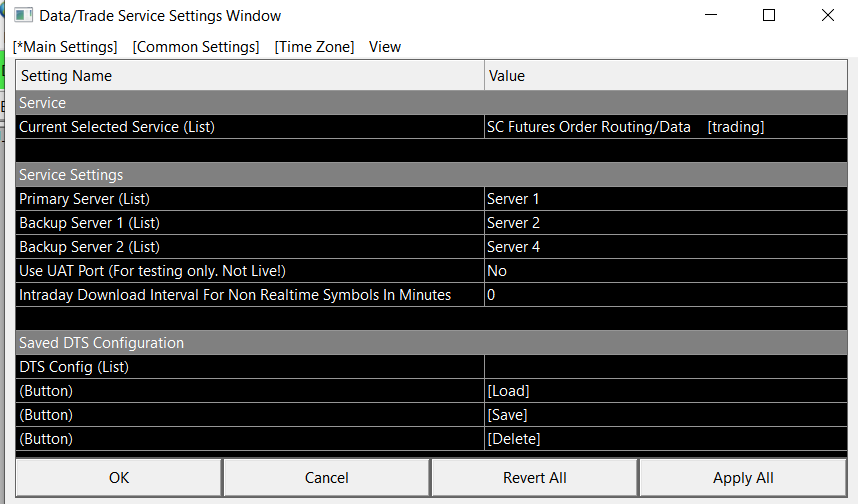Click the settings window title bar icon

click(x=22, y=16)
